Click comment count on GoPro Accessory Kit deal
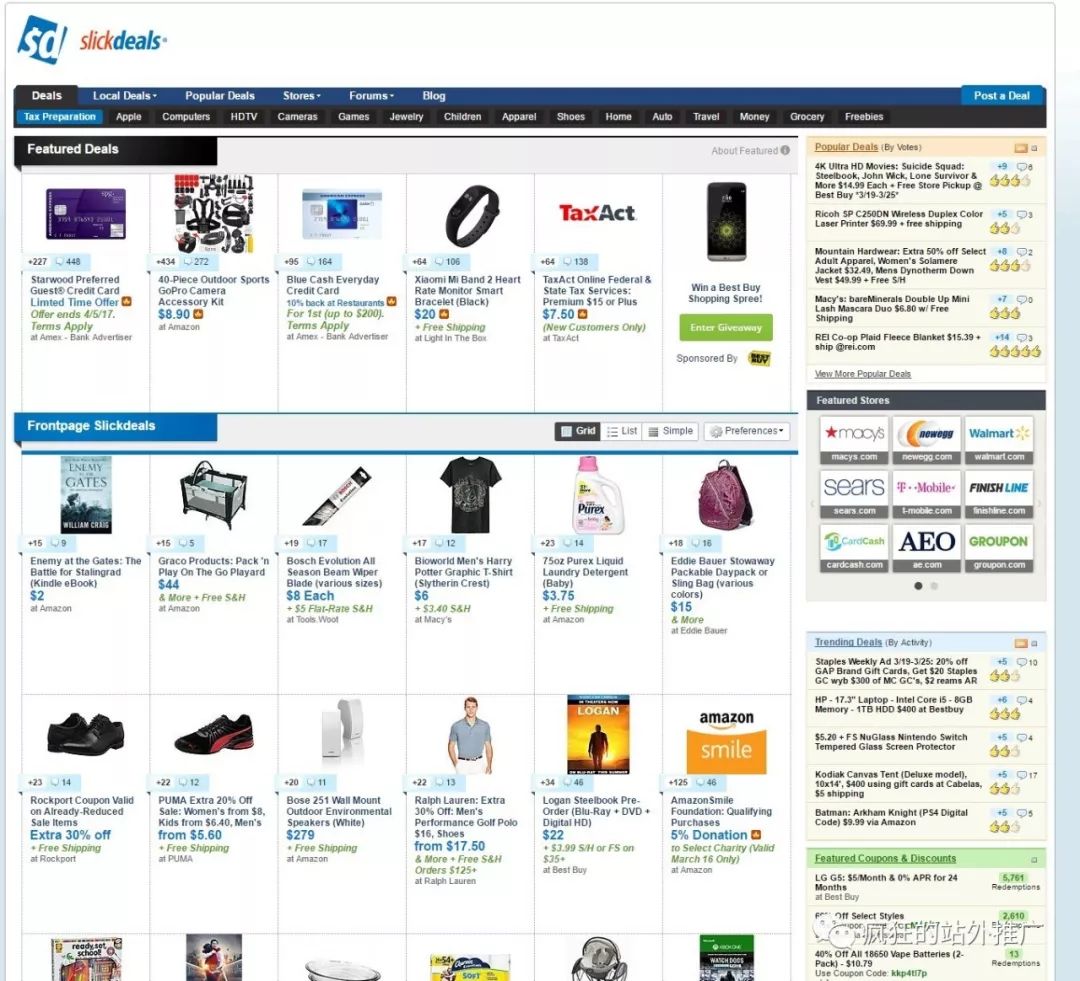 pyautogui.click(x=196, y=262)
